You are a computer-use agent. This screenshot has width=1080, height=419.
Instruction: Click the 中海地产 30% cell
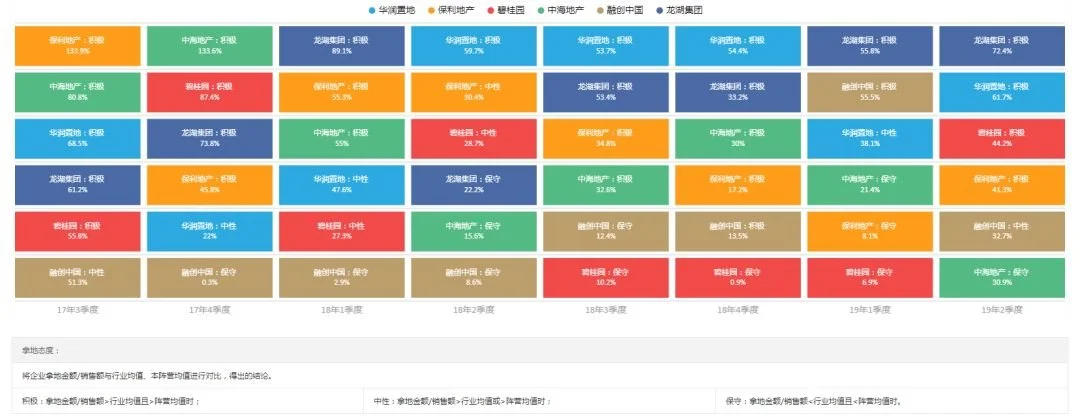coord(738,139)
